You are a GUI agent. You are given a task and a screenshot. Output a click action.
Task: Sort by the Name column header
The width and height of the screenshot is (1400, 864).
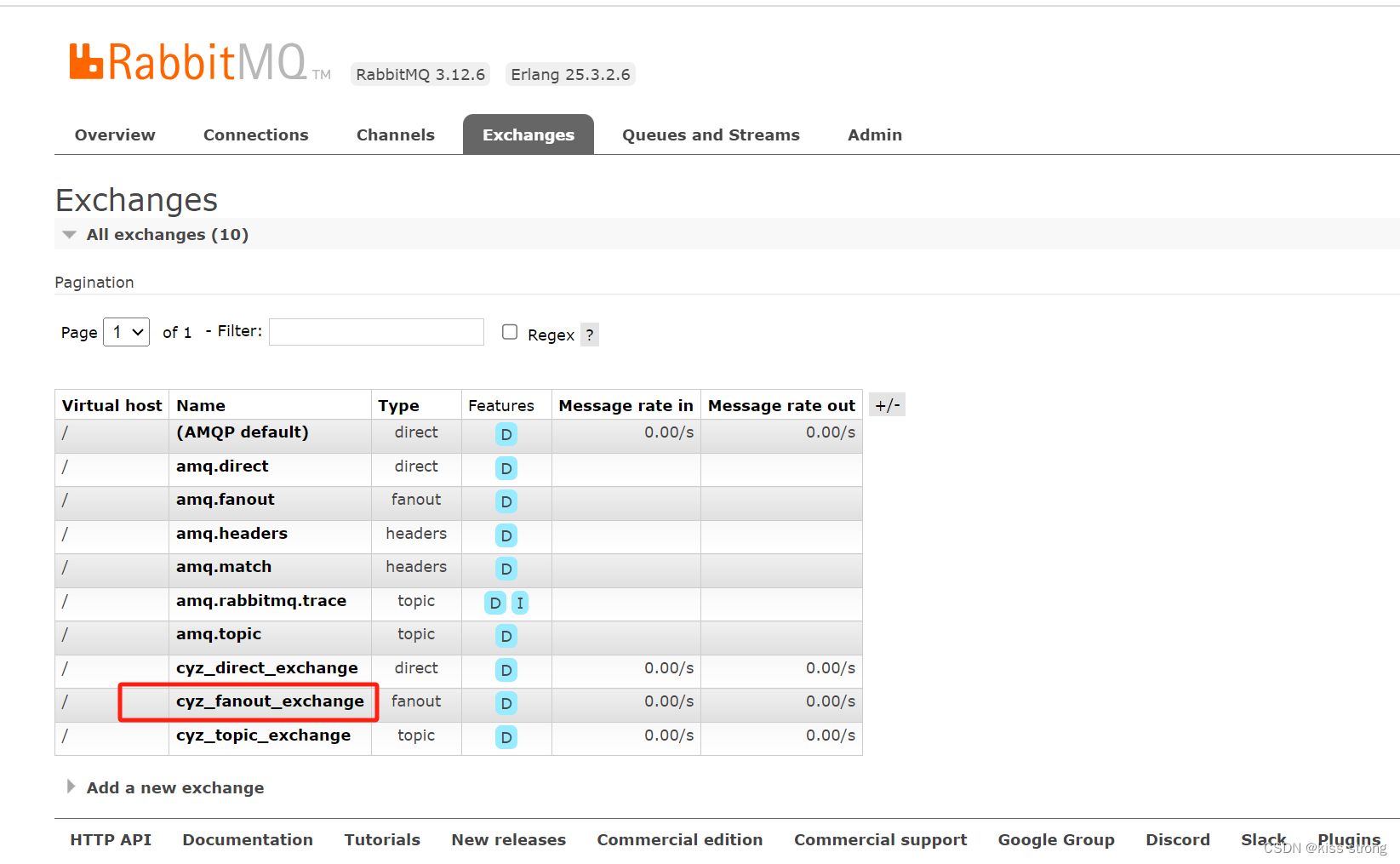[201, 405]
